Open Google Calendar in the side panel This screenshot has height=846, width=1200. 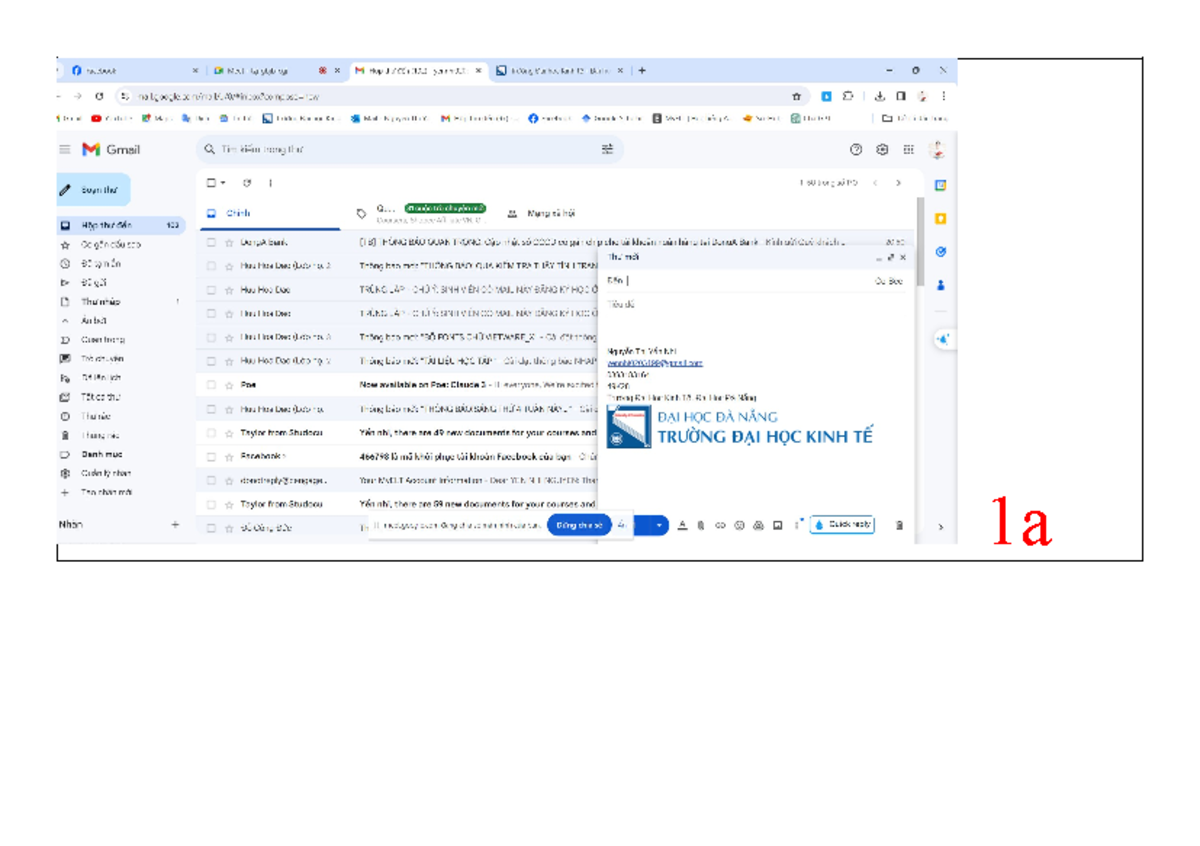coord(940,186)
